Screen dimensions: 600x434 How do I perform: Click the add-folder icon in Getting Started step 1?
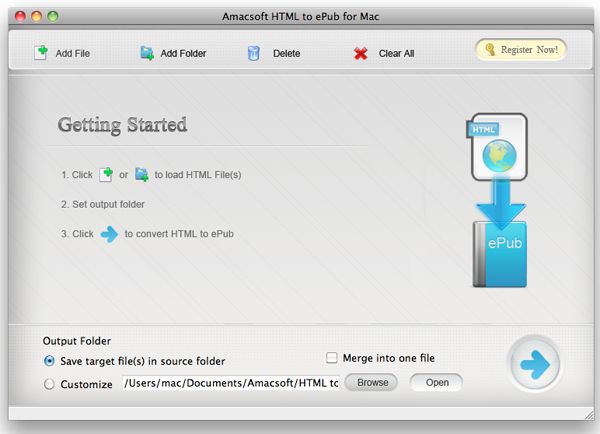pyautogui.click(x=142, y=175)
